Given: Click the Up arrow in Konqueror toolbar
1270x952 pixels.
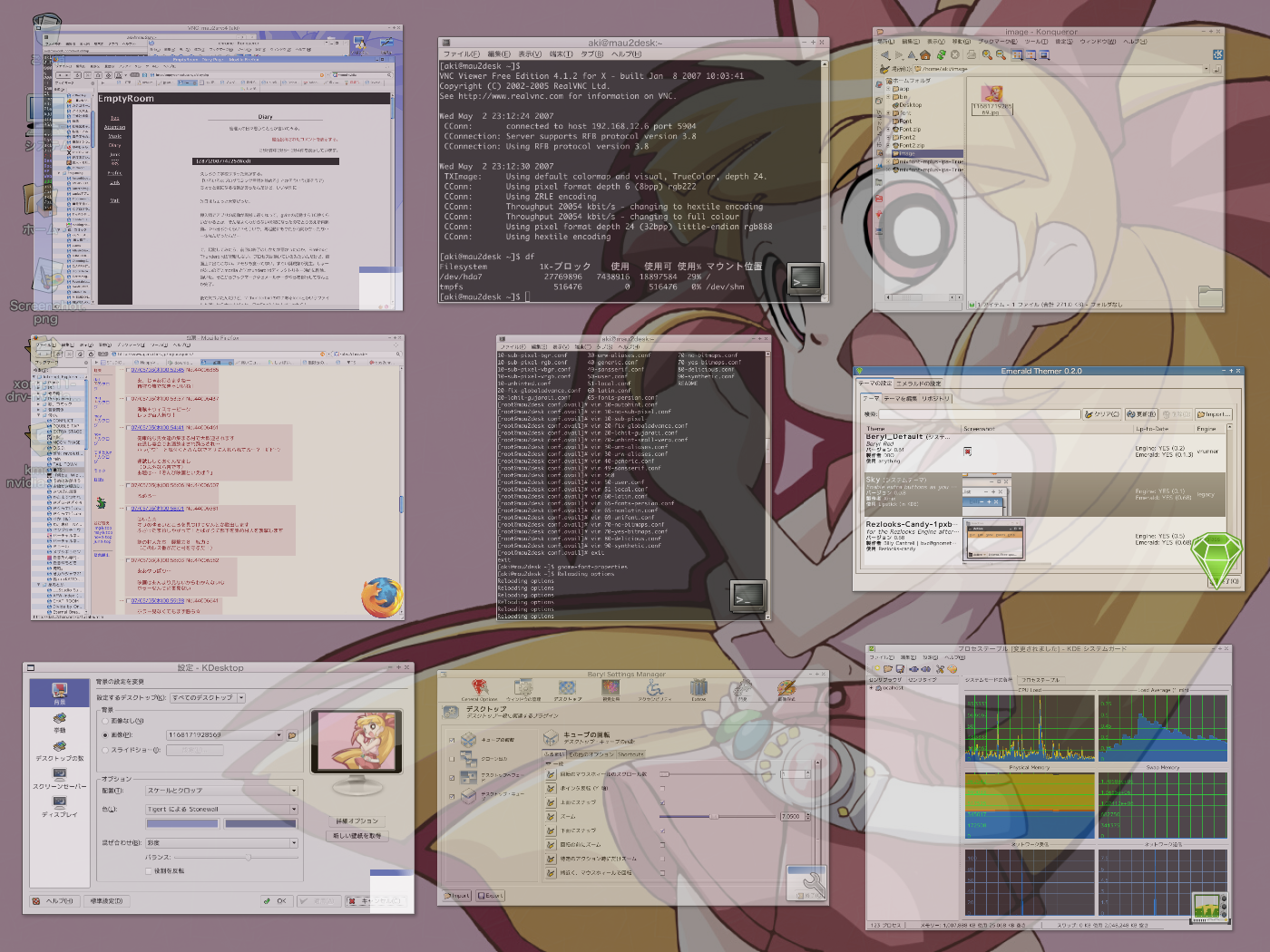Looking at the screenshot, I should click(x=912, y=55).
